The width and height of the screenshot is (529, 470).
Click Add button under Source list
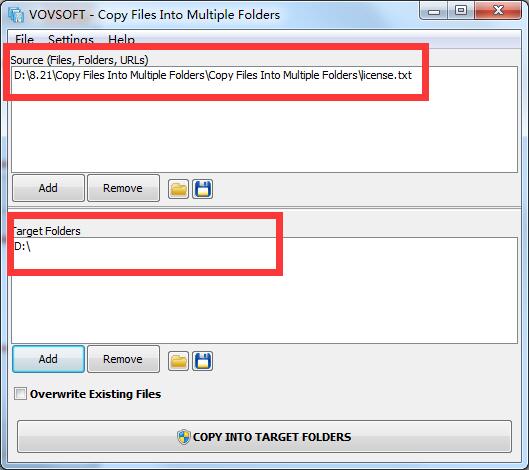(x=48, y=188)
